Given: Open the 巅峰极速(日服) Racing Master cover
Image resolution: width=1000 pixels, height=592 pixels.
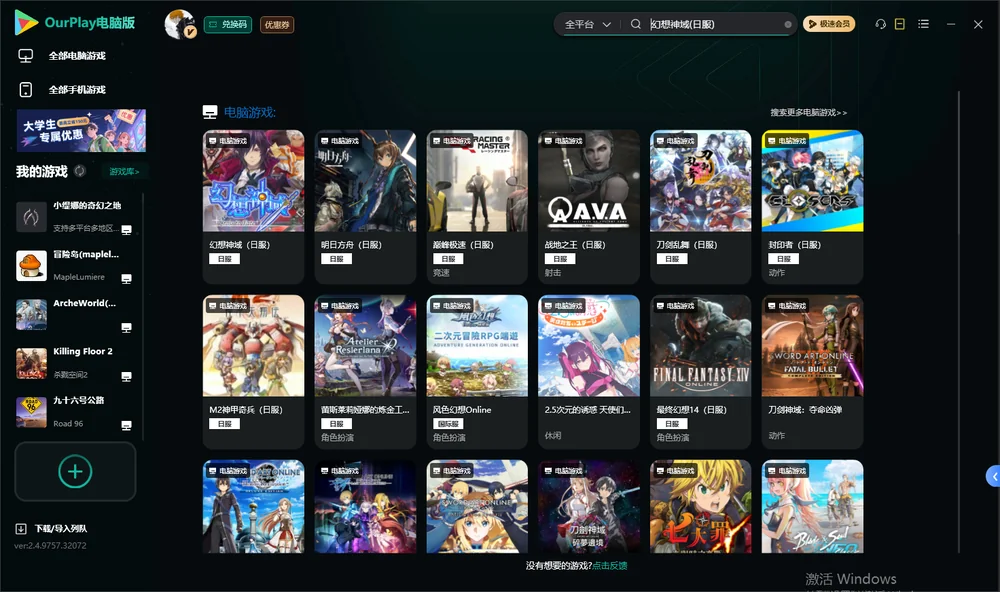Looking at the screenshot, I should 477,181.
